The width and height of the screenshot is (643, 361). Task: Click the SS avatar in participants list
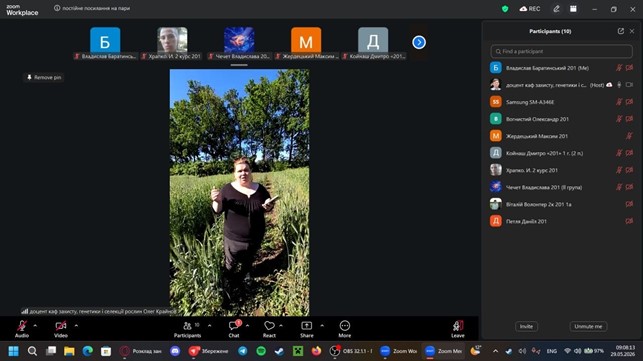[496, 102]
